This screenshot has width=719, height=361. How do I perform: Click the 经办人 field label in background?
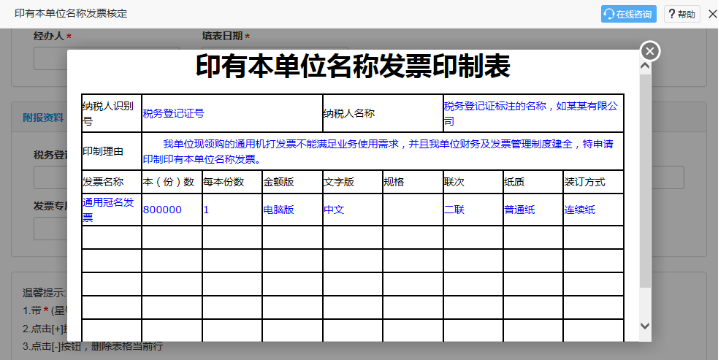tap(49, 36)
